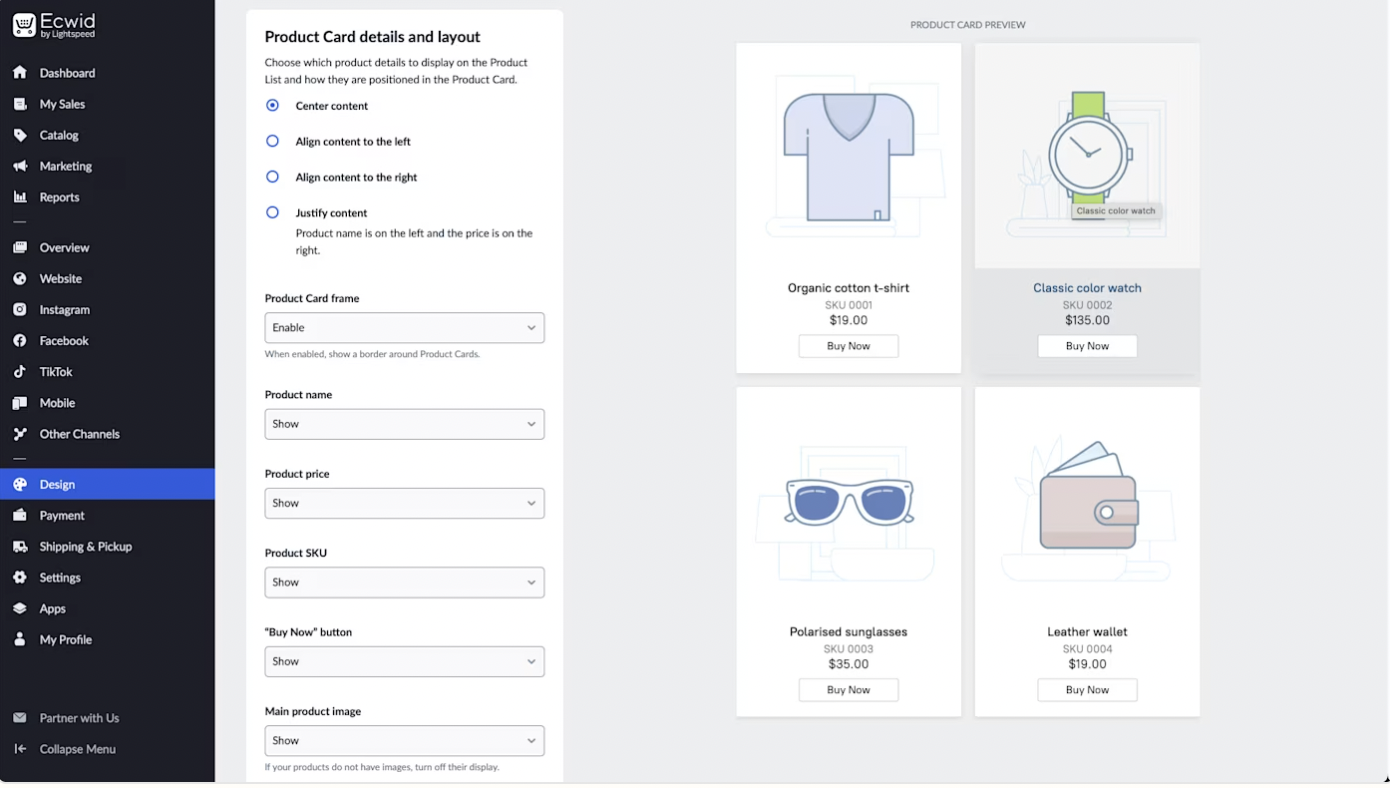Click the TikTok icon in sidebar

[x=20, y=372]
